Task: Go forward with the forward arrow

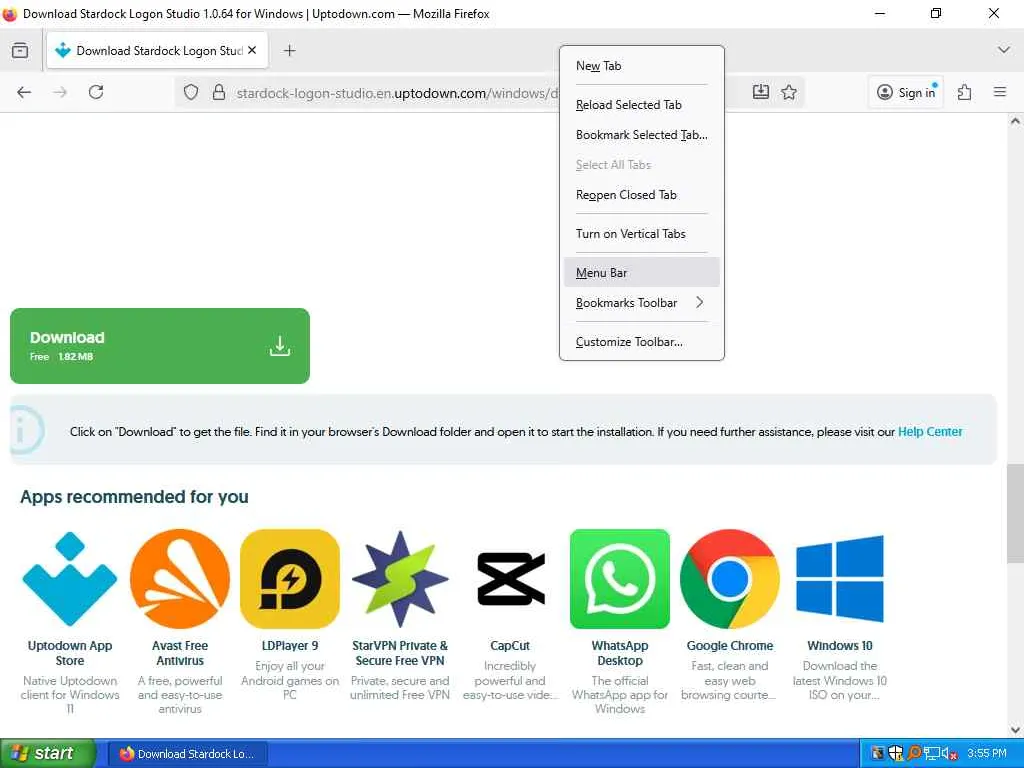Action: 60,92
